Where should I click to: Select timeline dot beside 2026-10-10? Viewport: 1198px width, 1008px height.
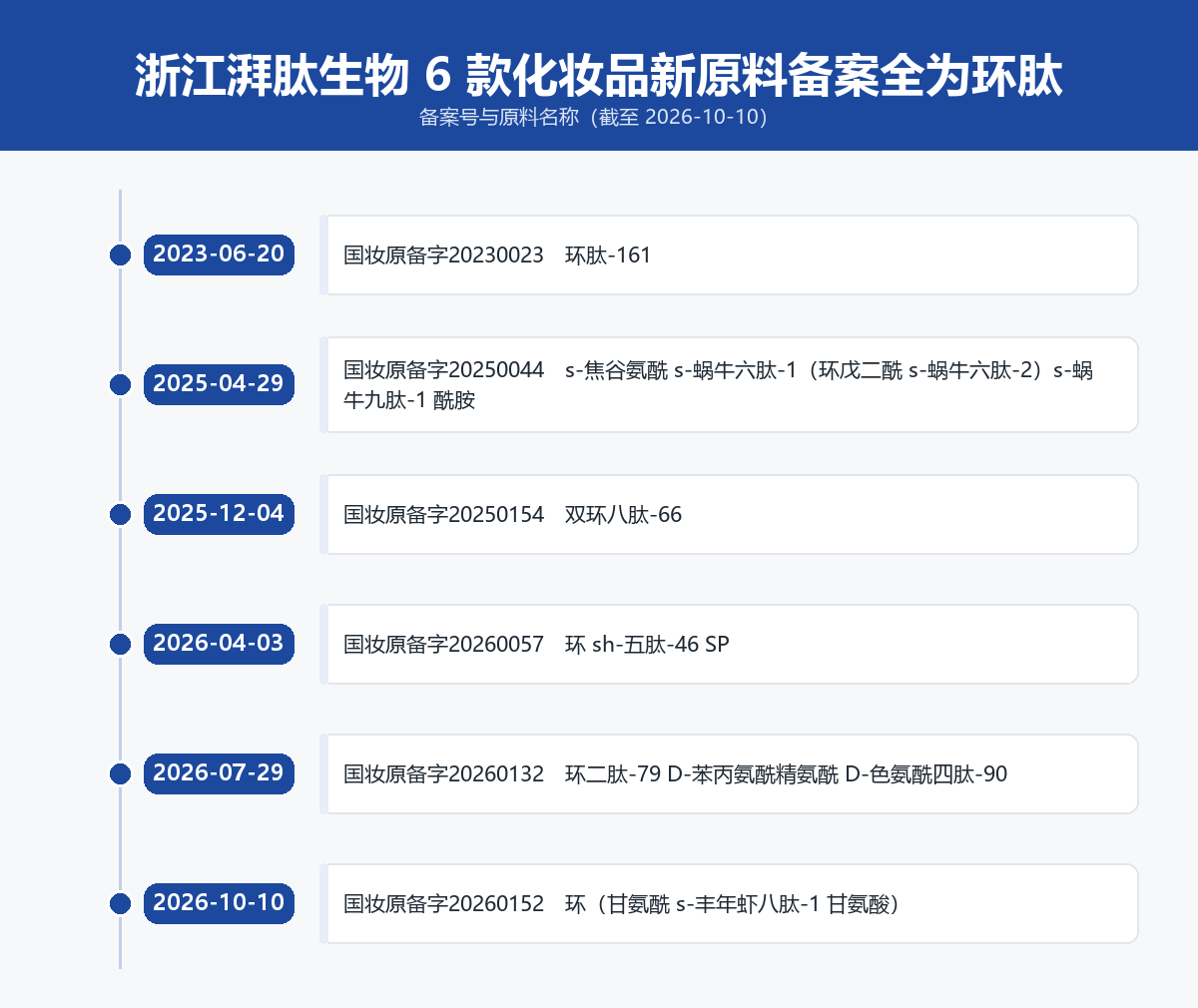coord(120,903)
